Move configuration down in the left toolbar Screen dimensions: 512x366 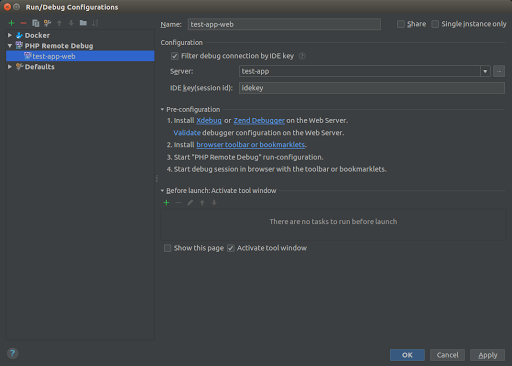[71, 23]
